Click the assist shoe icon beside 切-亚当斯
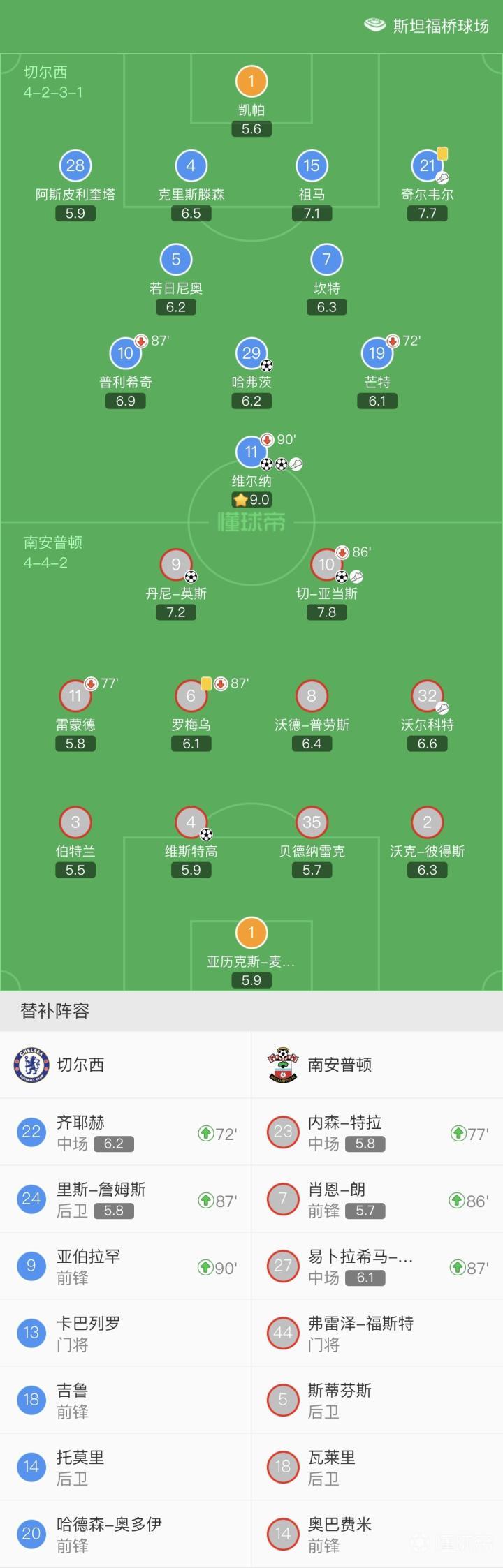The height and width of the screenshot is (1568, 503). pyautogui.click(x=355, y=578)
